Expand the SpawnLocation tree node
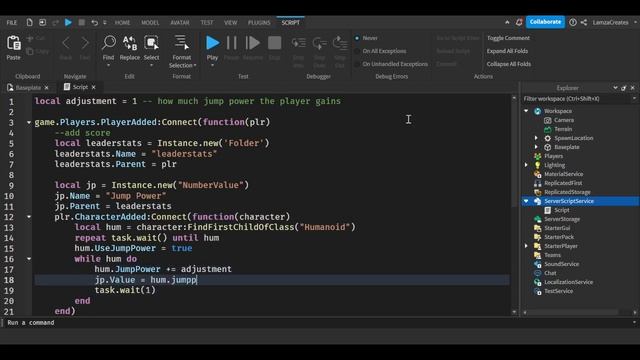This screenshot has height=360, width=640. coord(536,138)
